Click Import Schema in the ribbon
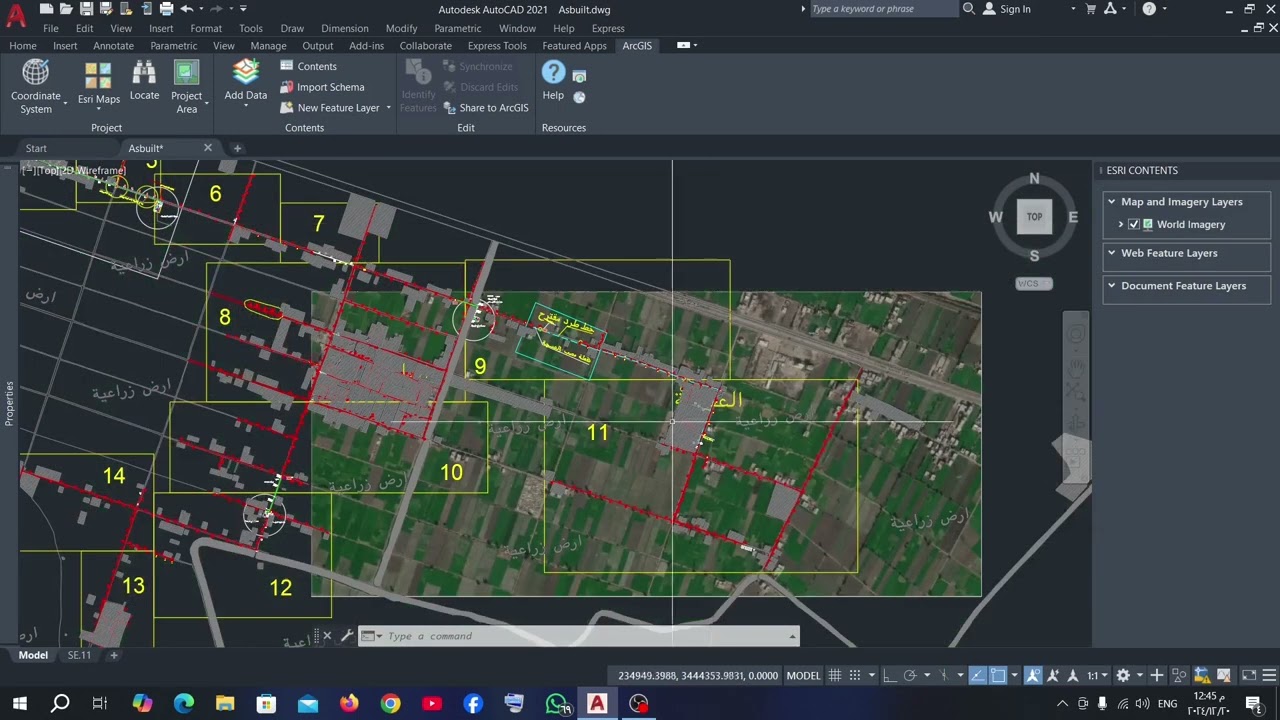The width and height of the screenshot is (1280, 720). click(321, 87)
